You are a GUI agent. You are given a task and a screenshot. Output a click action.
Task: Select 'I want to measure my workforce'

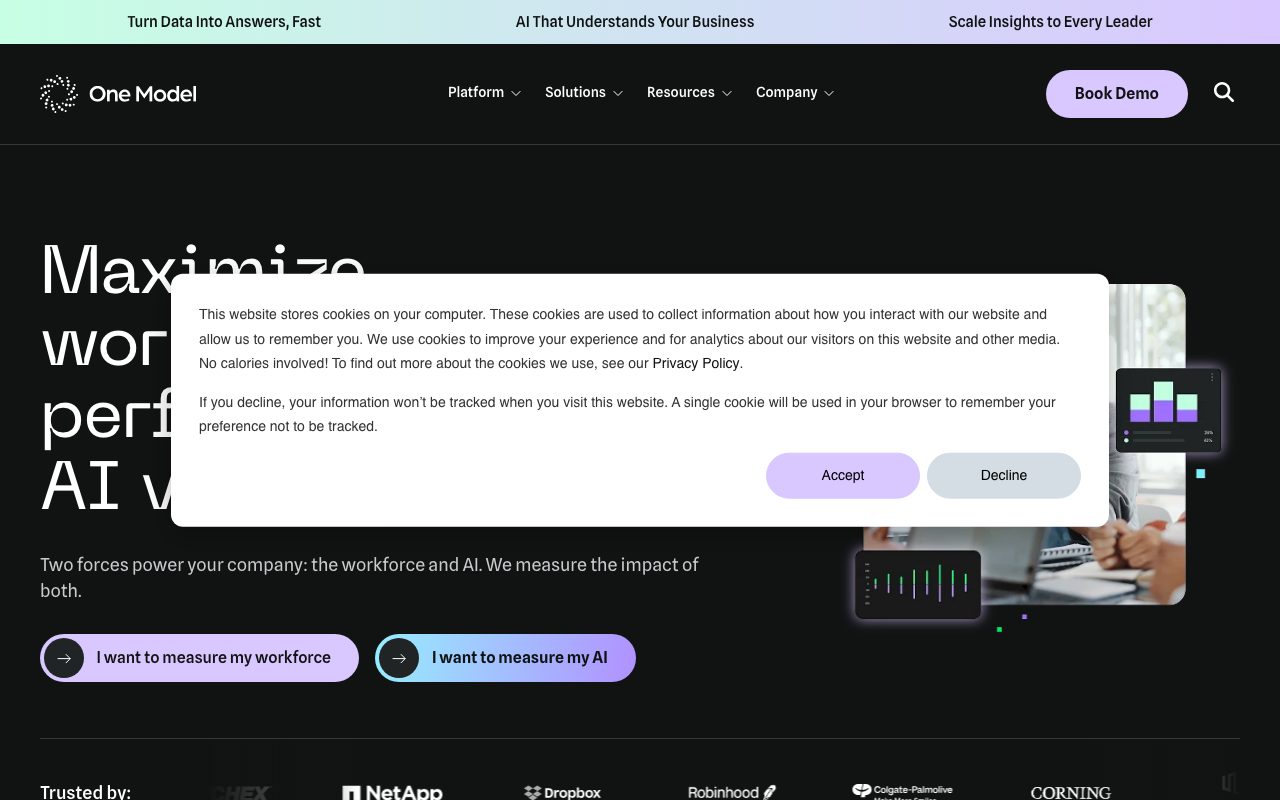[199, 658]
